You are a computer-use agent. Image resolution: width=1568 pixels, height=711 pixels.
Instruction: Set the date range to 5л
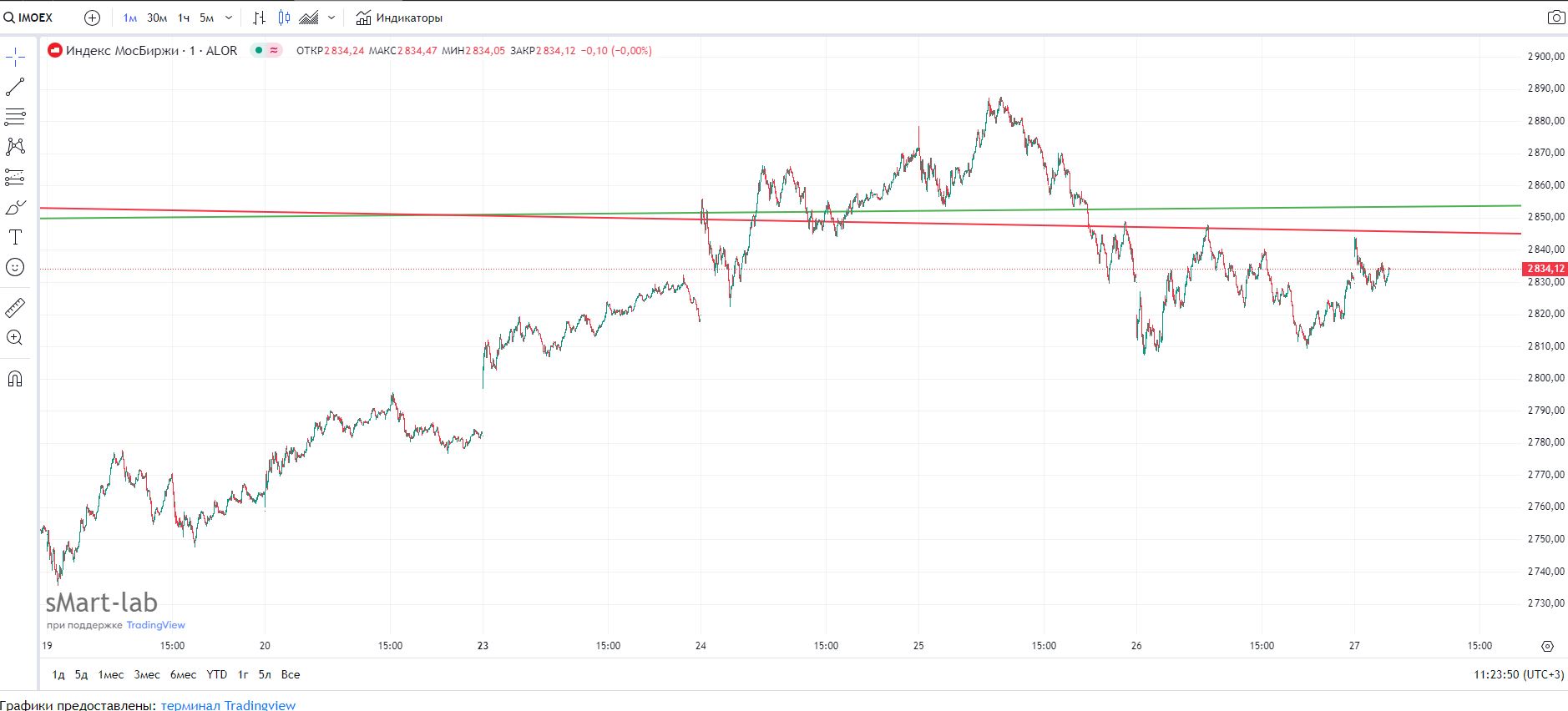[x=265, y=674]
